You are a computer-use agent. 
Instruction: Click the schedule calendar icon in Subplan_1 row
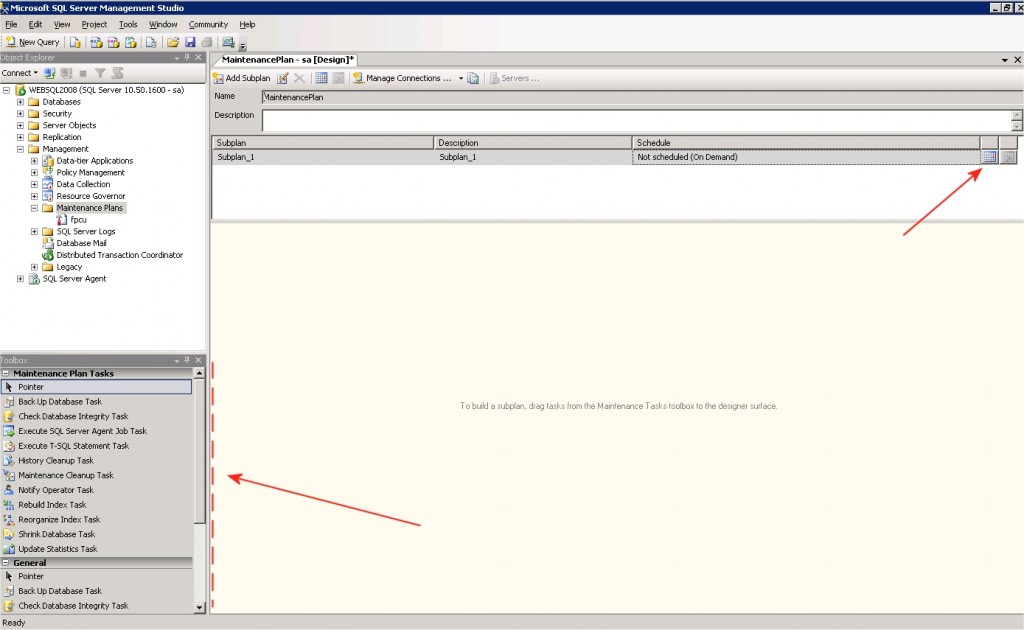989,157
